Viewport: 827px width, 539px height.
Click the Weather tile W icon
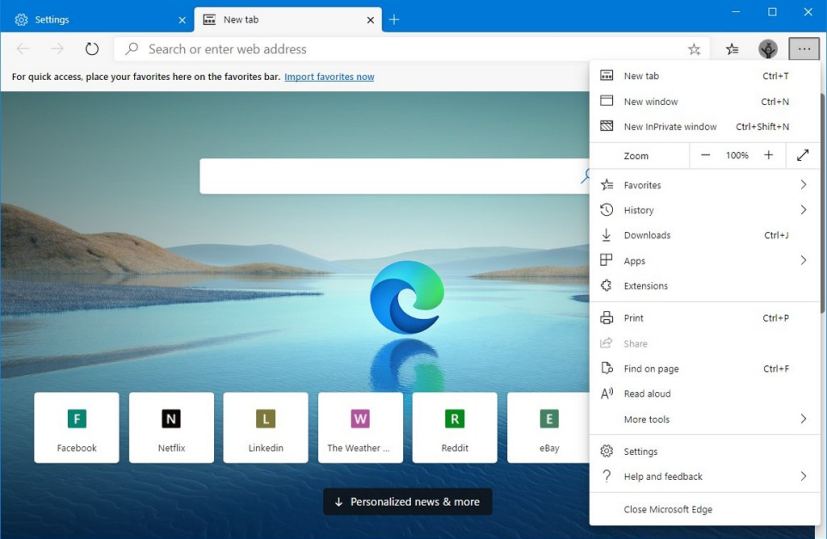pyautogui.click(x=360, y=419)
